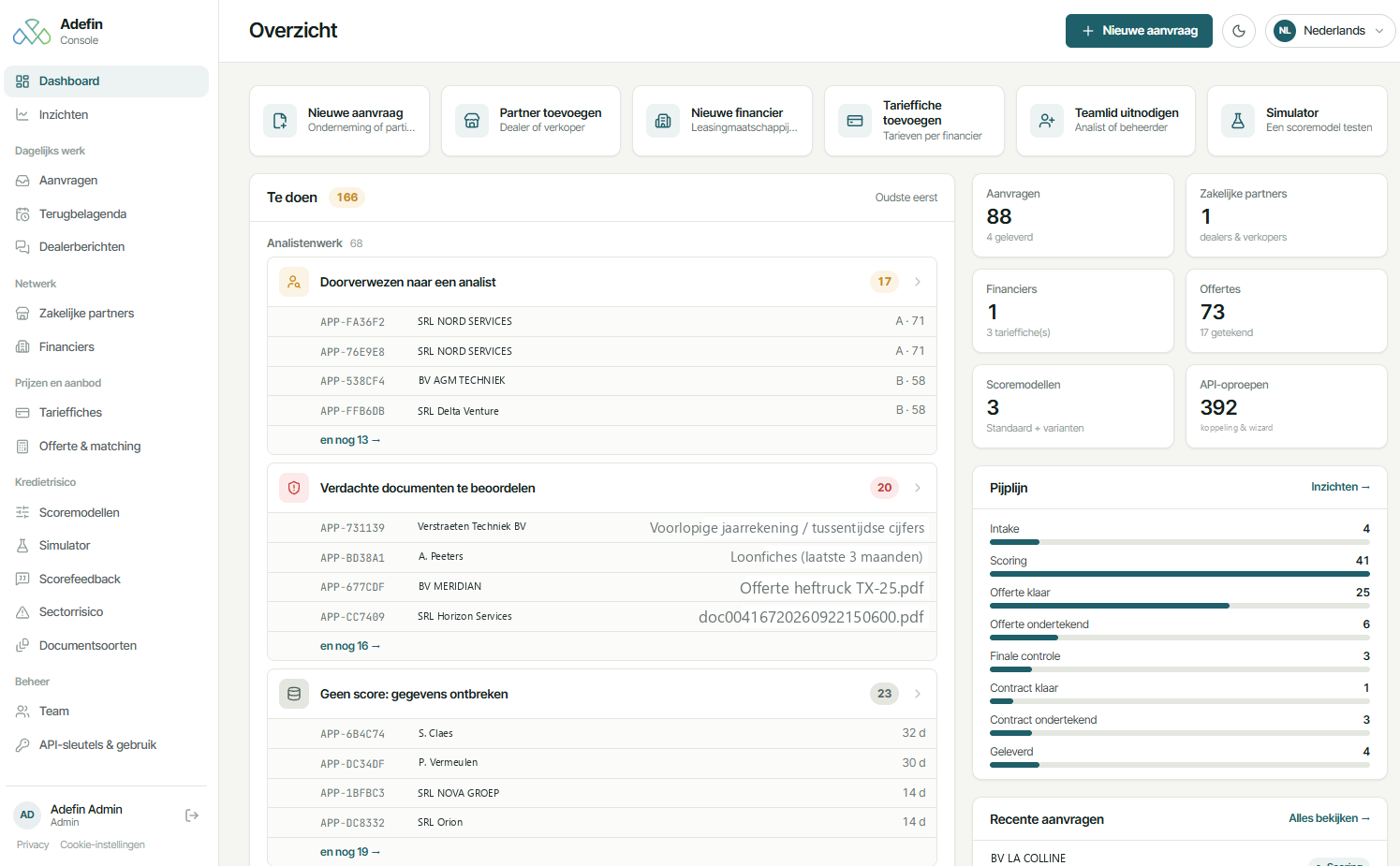Expand Doorverwezen naar een analist chevron
The image size is (1400, 866).
click(918, 282)
